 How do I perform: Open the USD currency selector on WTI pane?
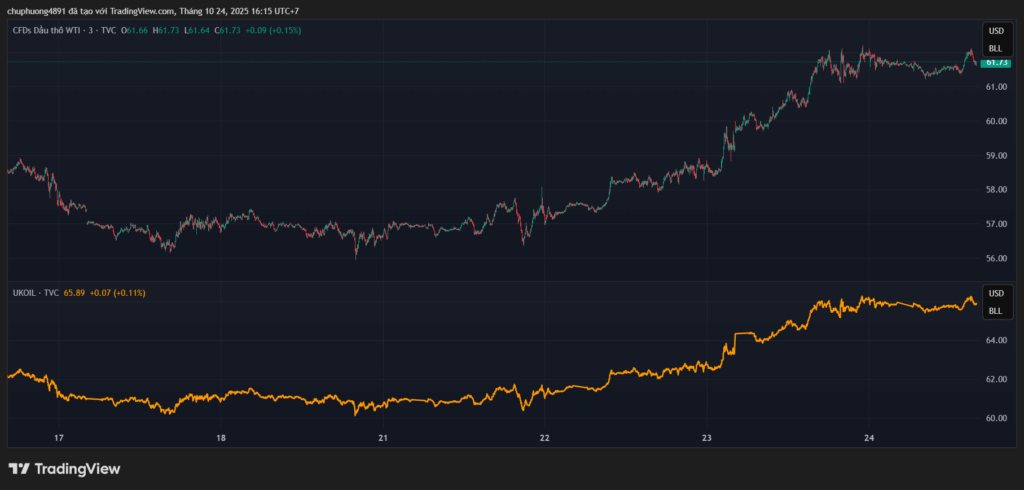tap(995, 31)
